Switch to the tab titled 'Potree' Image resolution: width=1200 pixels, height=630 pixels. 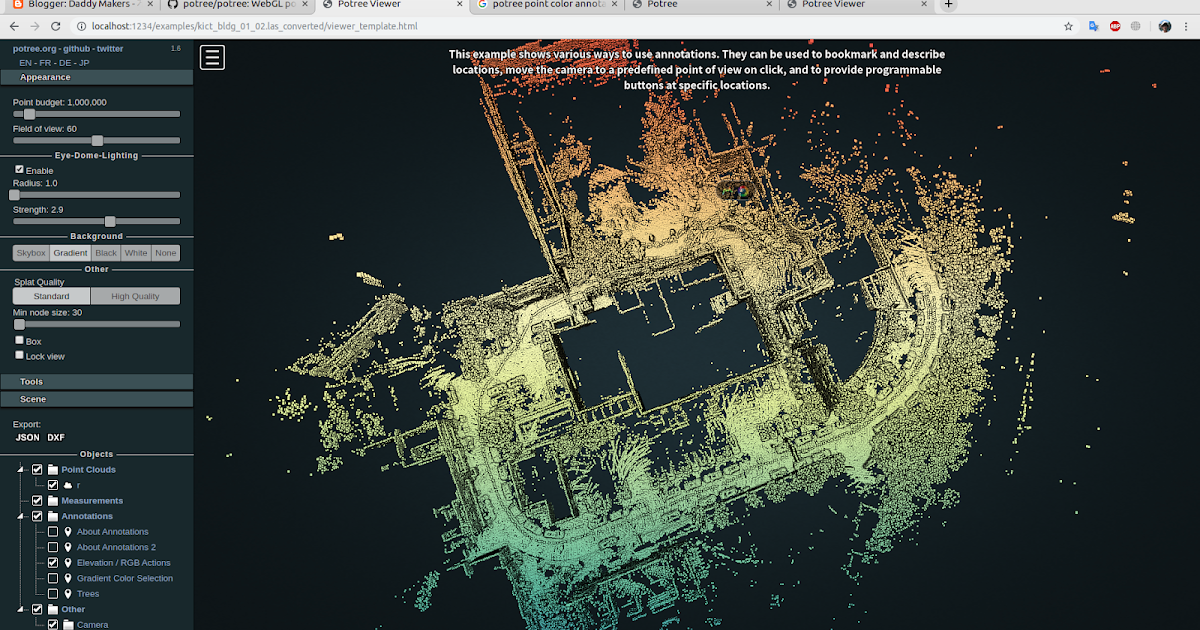[701, 5]
